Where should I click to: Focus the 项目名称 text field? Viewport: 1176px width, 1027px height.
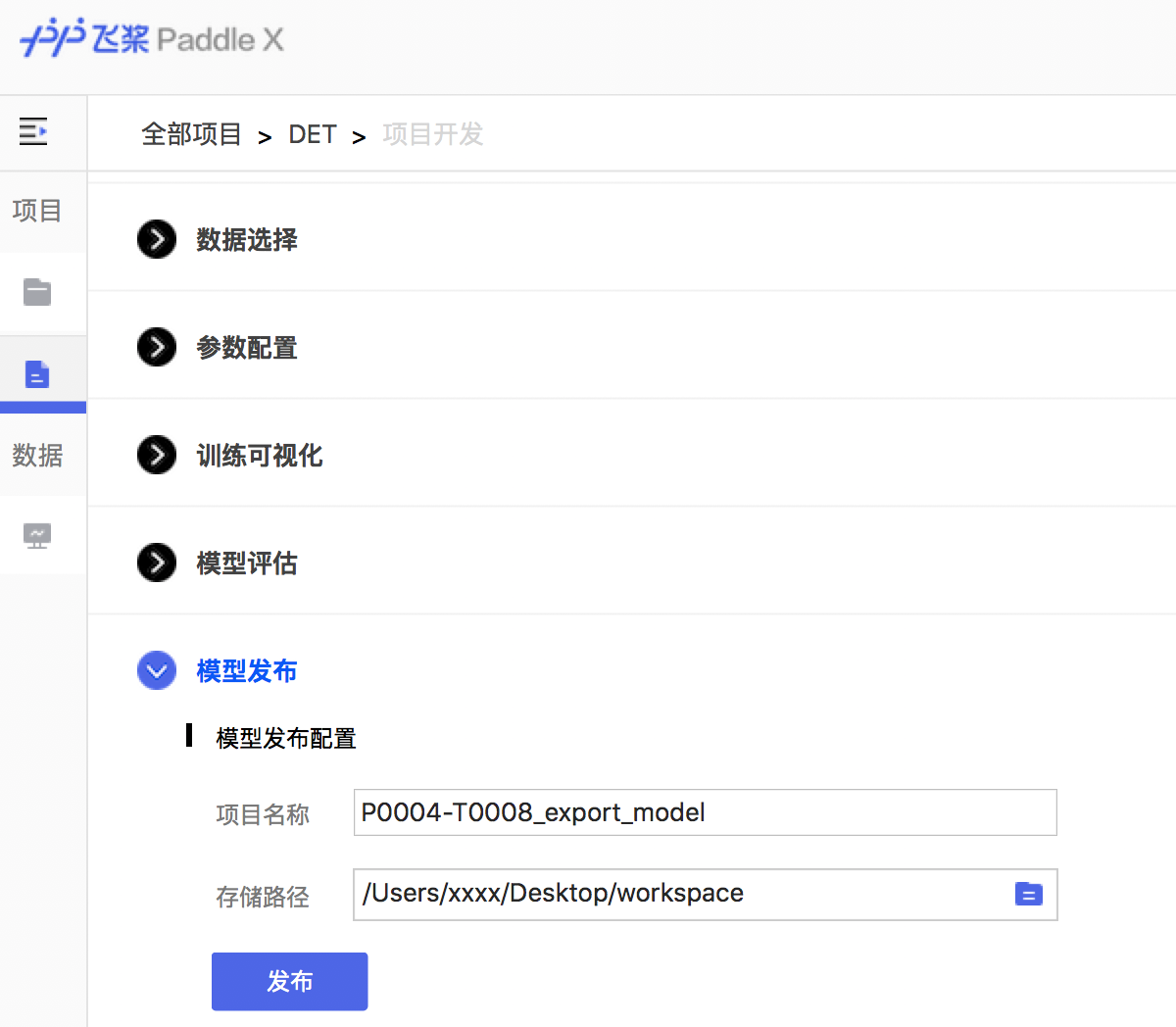tap(704, 812)
